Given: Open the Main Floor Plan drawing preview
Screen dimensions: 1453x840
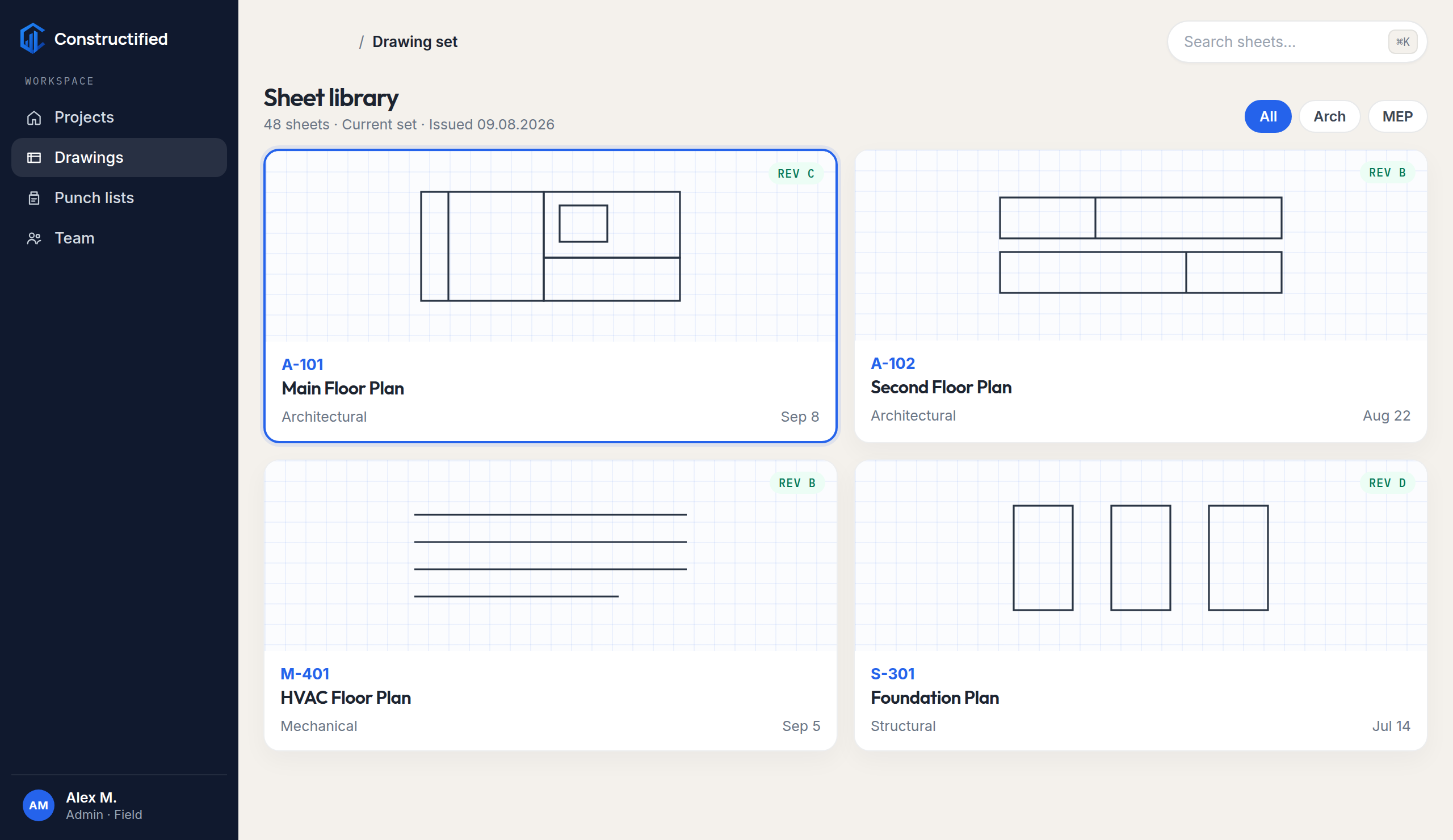Looking at the screenshot, I should (x=551, y=246).
